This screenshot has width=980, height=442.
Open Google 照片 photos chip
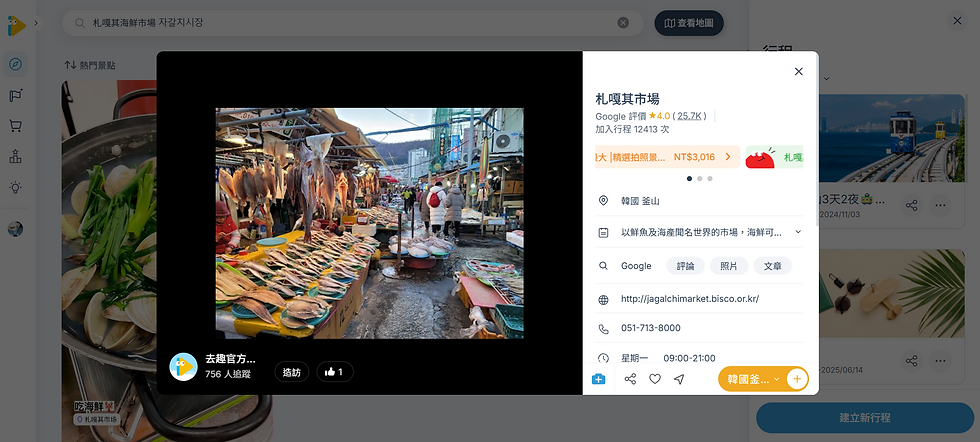coord(729,266)
